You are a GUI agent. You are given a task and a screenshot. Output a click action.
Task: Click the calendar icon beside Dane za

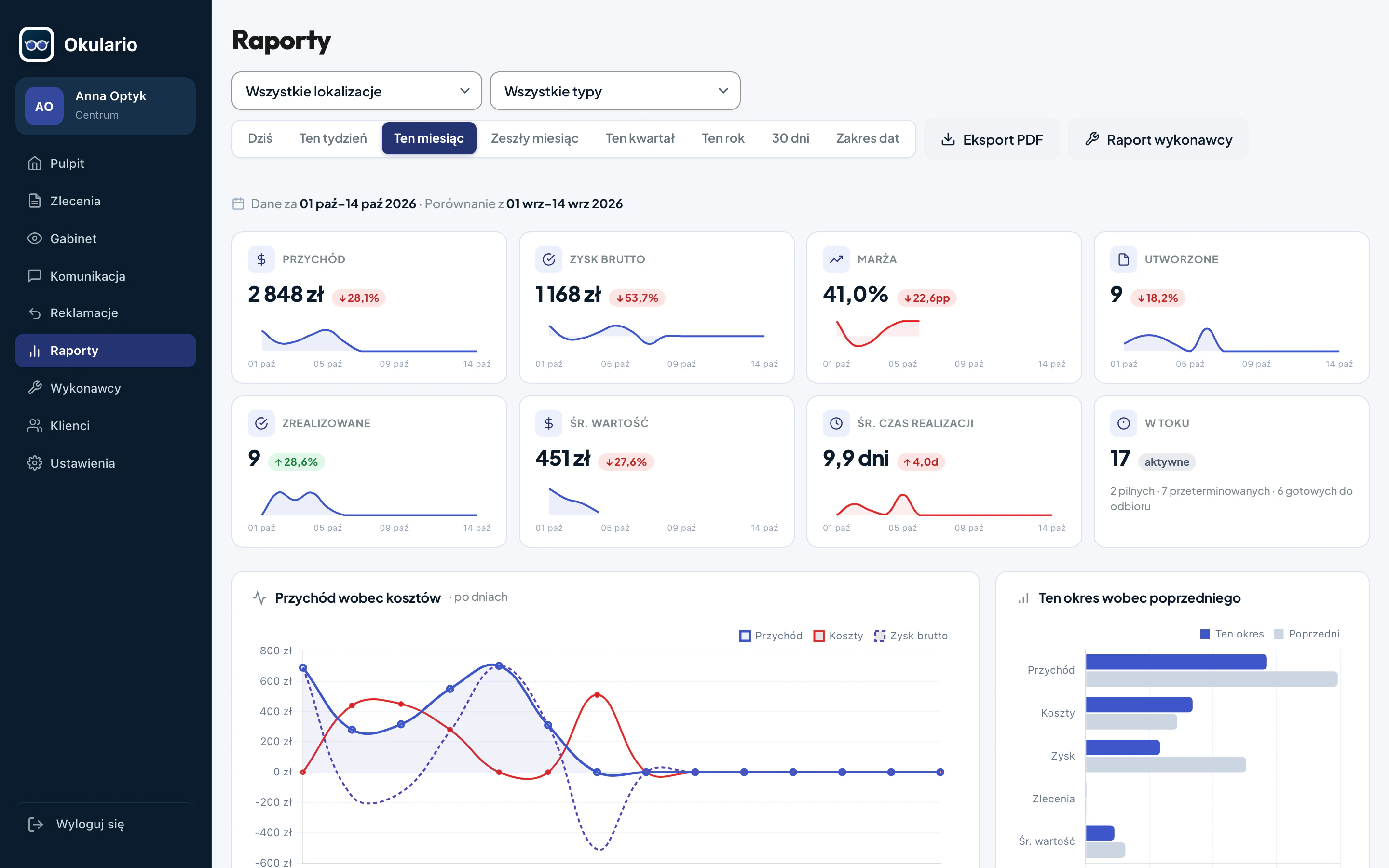[x=238, y=204]
